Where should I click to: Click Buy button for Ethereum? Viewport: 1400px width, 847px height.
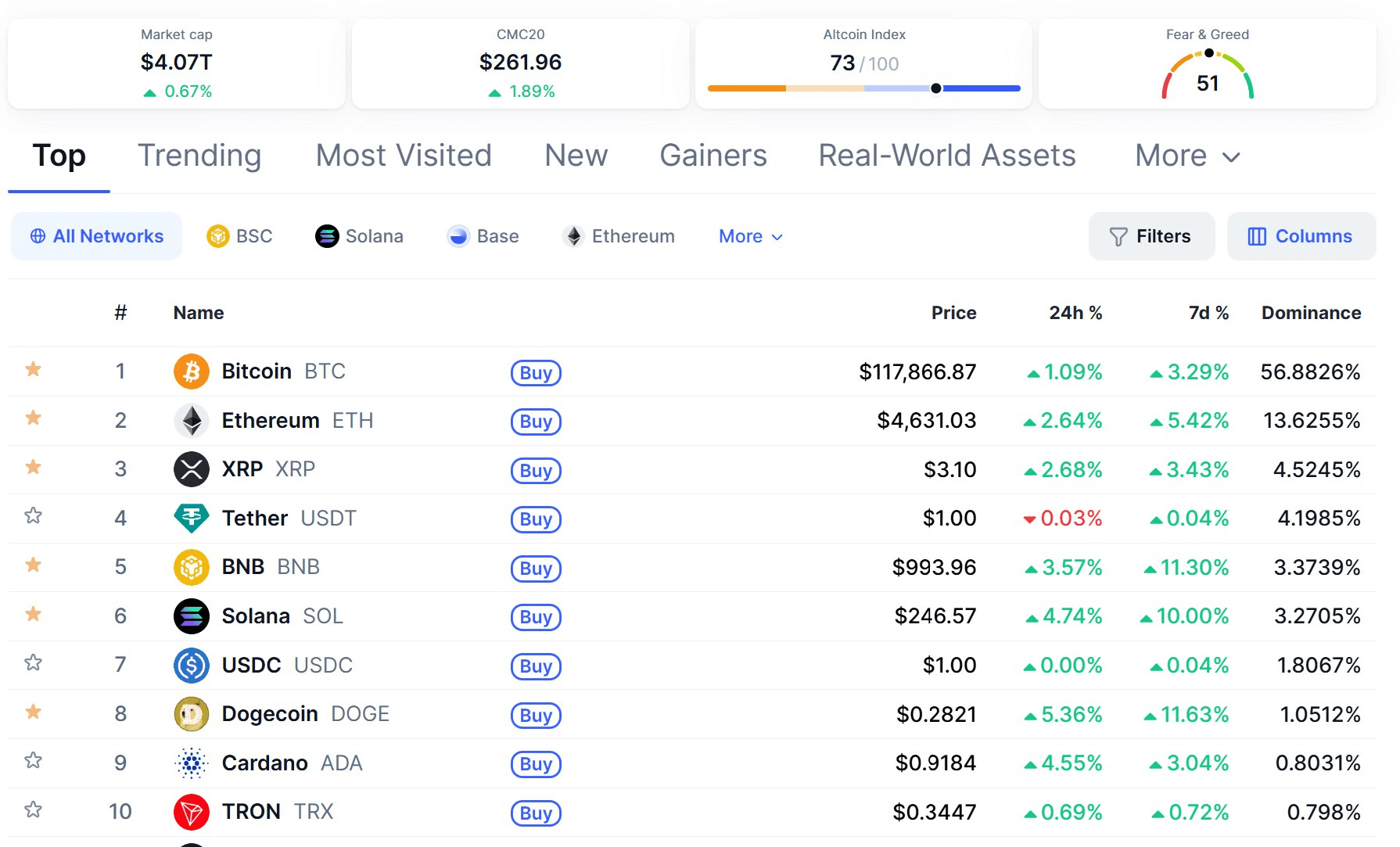536,422
